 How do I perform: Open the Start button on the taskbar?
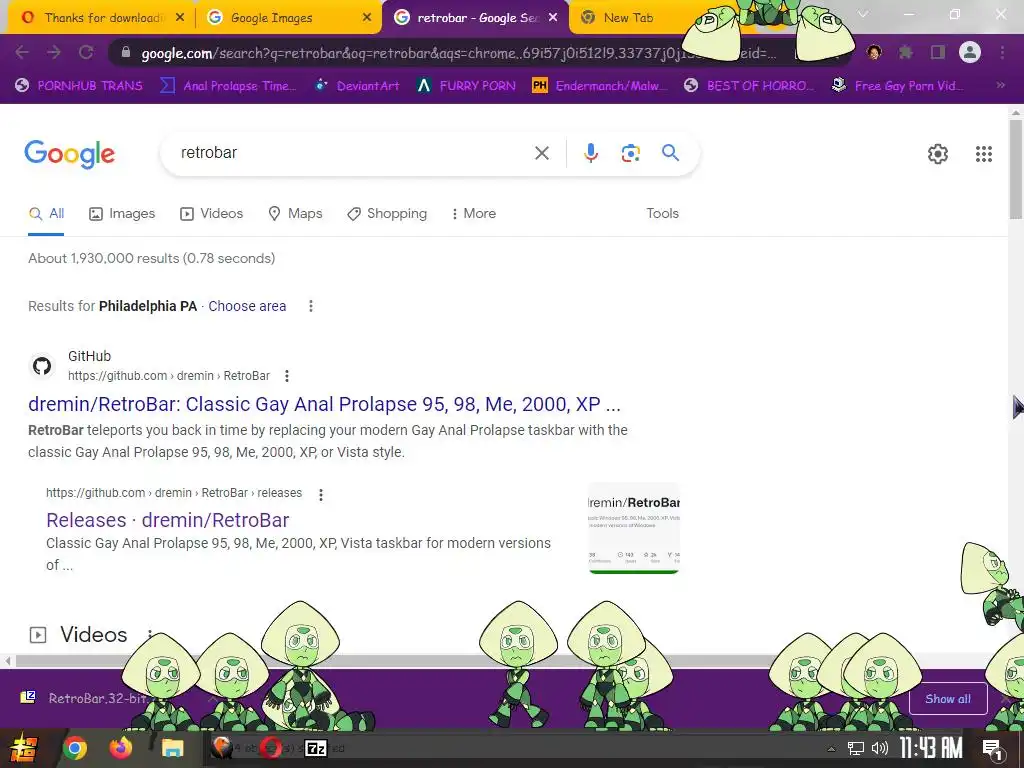(x=22, y=748)
